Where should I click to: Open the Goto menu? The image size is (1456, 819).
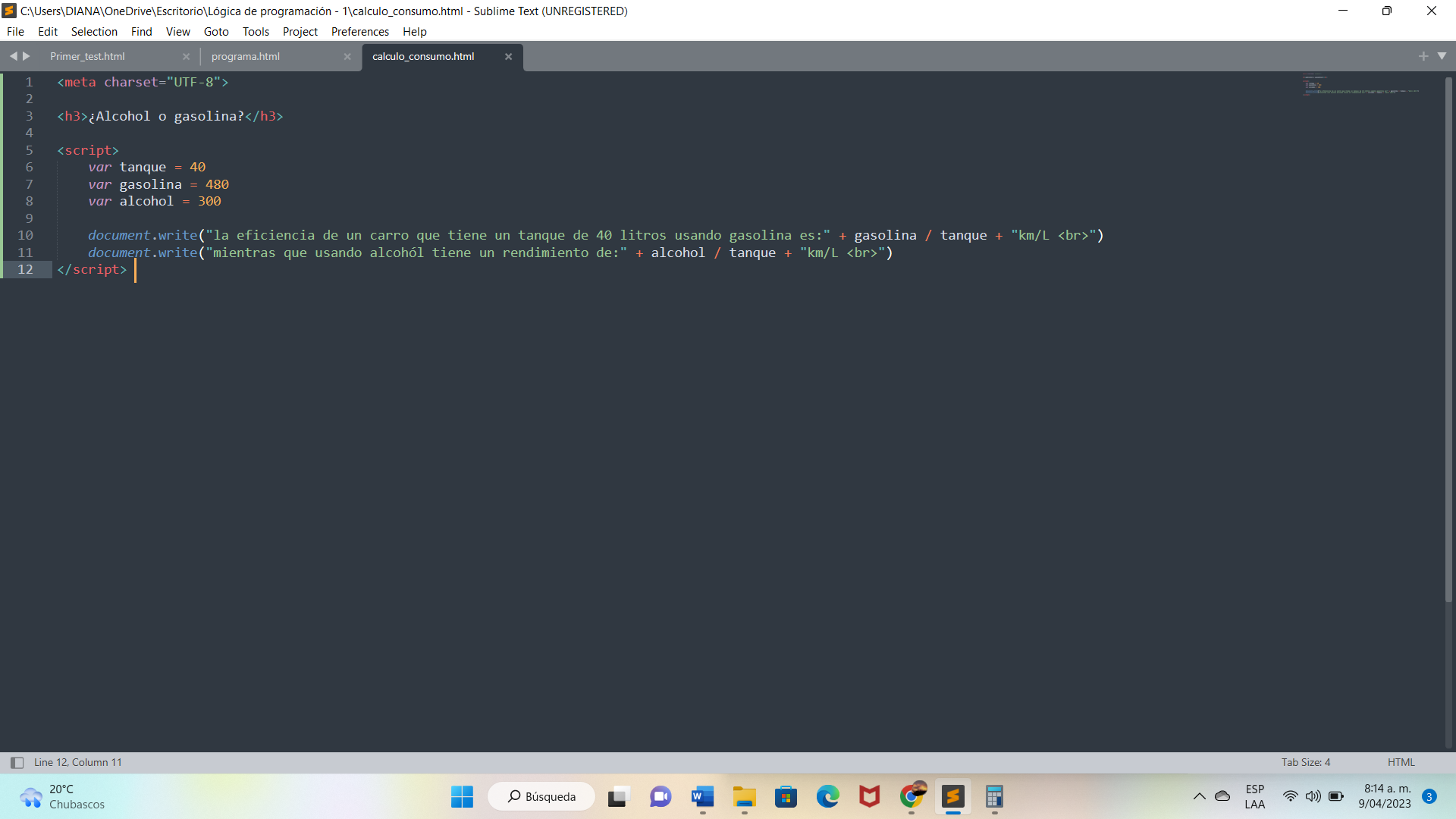pyautogui.click(x=216, y=32)
